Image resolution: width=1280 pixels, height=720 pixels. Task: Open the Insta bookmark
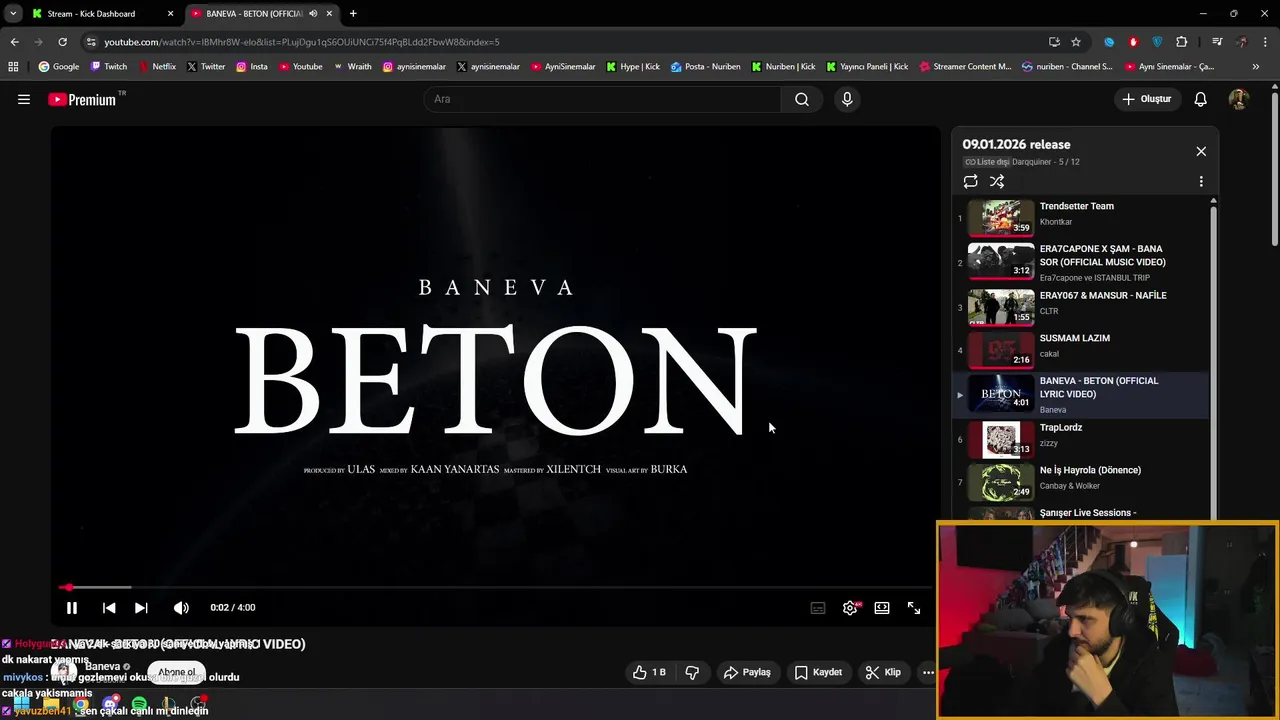tap(252, 67)
